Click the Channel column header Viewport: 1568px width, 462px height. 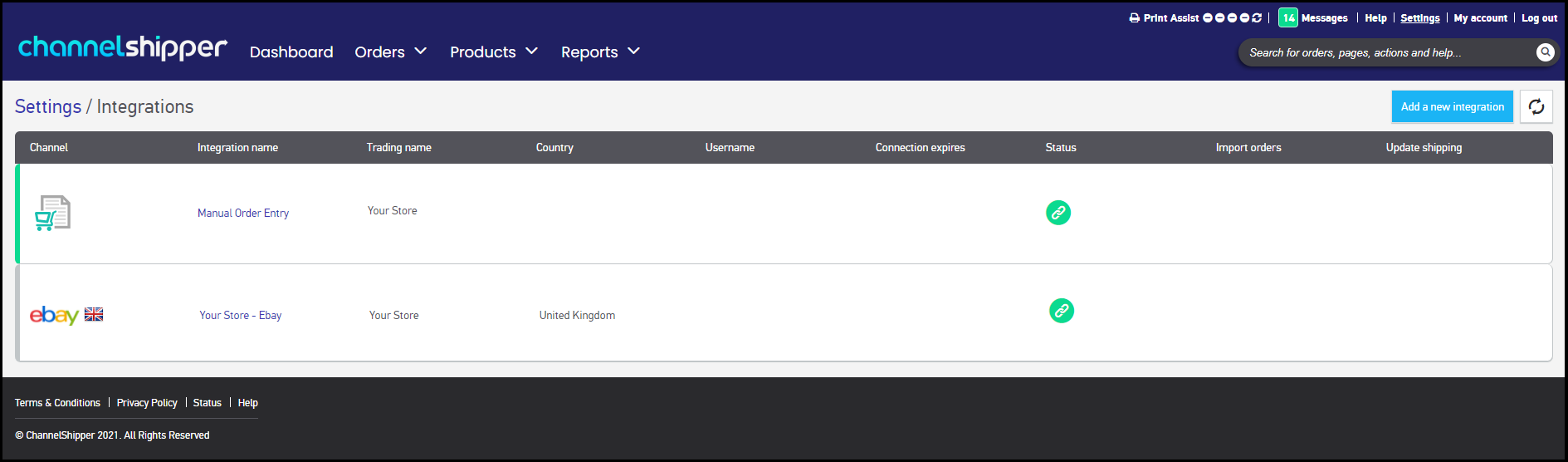click(49, 147)
